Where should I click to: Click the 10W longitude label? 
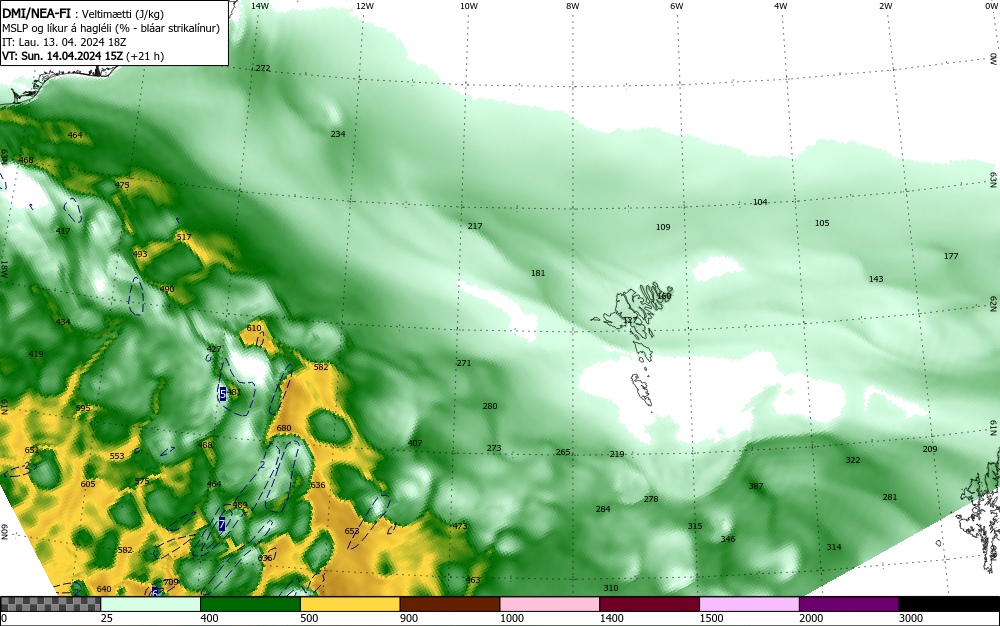pyautogui.click(x=469, y=6)
